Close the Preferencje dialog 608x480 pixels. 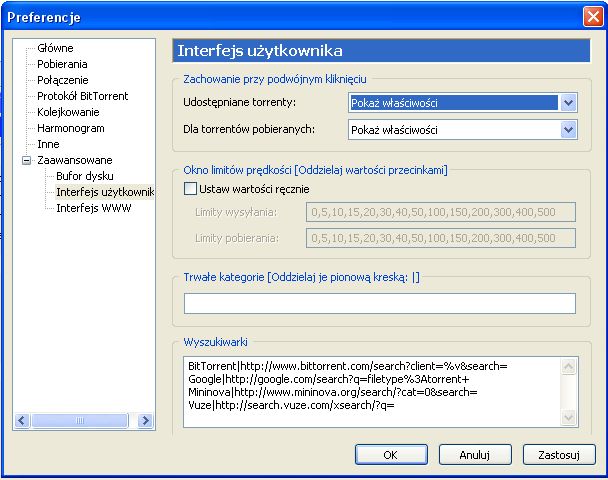click(x=593, y=17)
